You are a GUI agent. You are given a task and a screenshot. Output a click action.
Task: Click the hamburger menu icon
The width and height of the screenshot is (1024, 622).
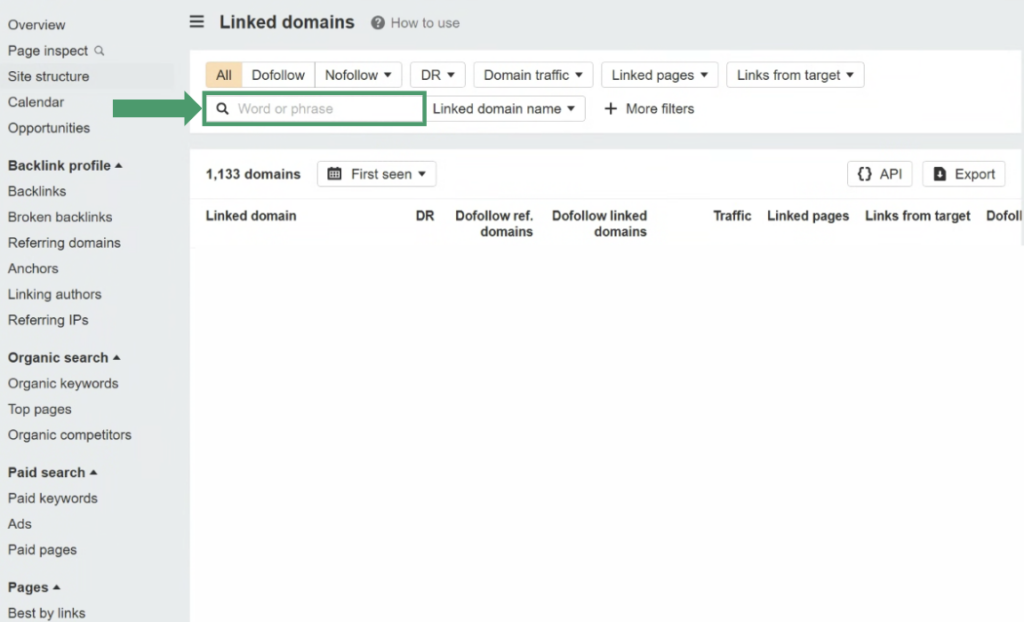[197, 22]
